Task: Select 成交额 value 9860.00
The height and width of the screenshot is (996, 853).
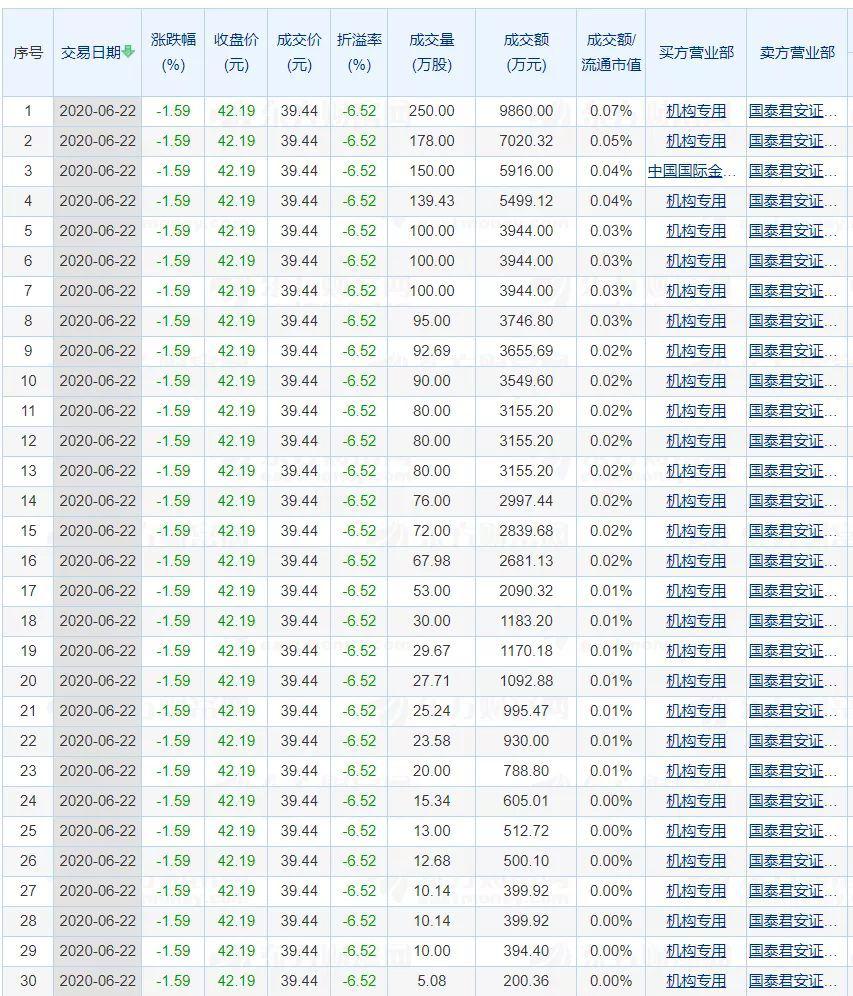Action: (526, 111)
